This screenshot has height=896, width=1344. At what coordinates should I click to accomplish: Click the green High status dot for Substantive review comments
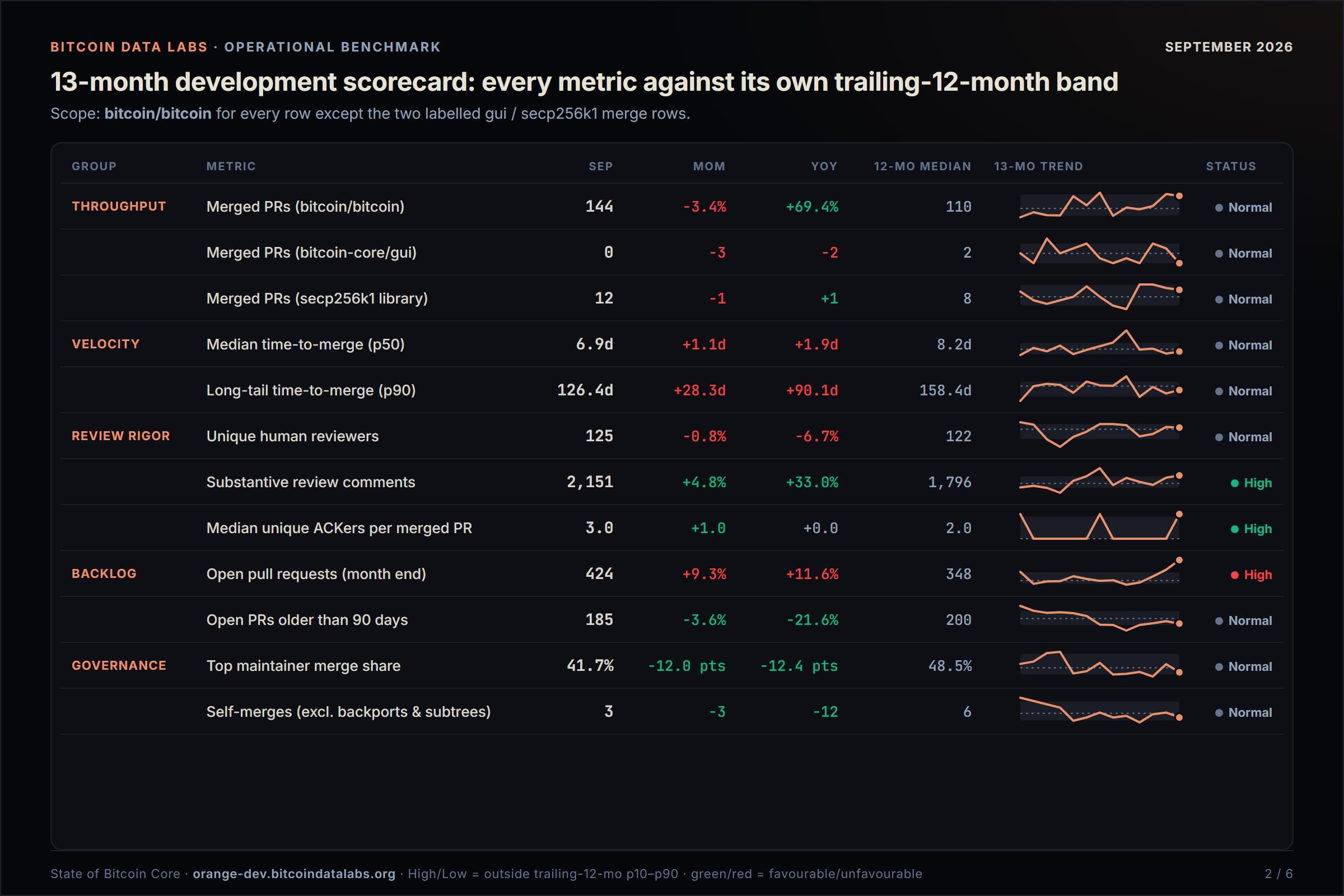tap(1234, 483)
